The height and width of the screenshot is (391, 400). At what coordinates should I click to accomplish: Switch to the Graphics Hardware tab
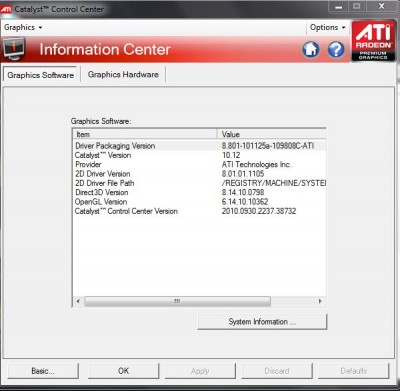123,74
